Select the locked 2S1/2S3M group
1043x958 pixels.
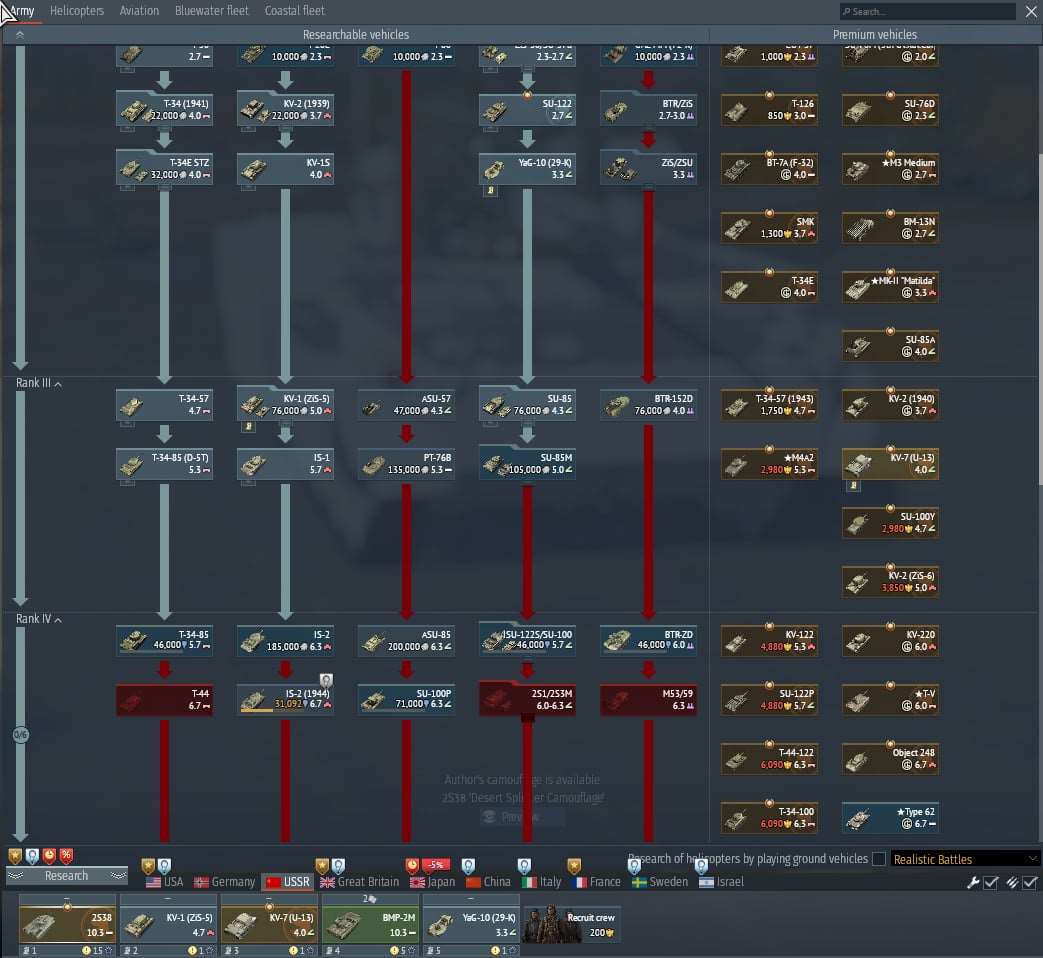point(527,699)
